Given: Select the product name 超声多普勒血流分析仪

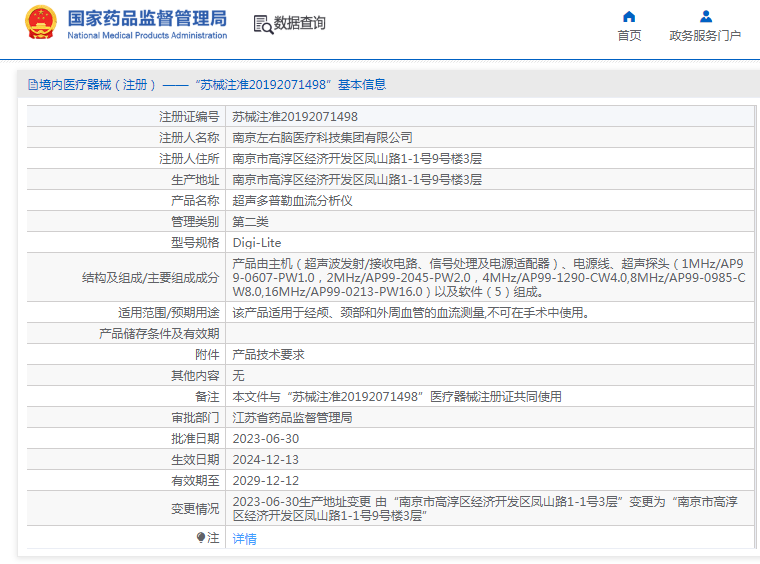Looking at the screenshot, I should coord(292,201).
